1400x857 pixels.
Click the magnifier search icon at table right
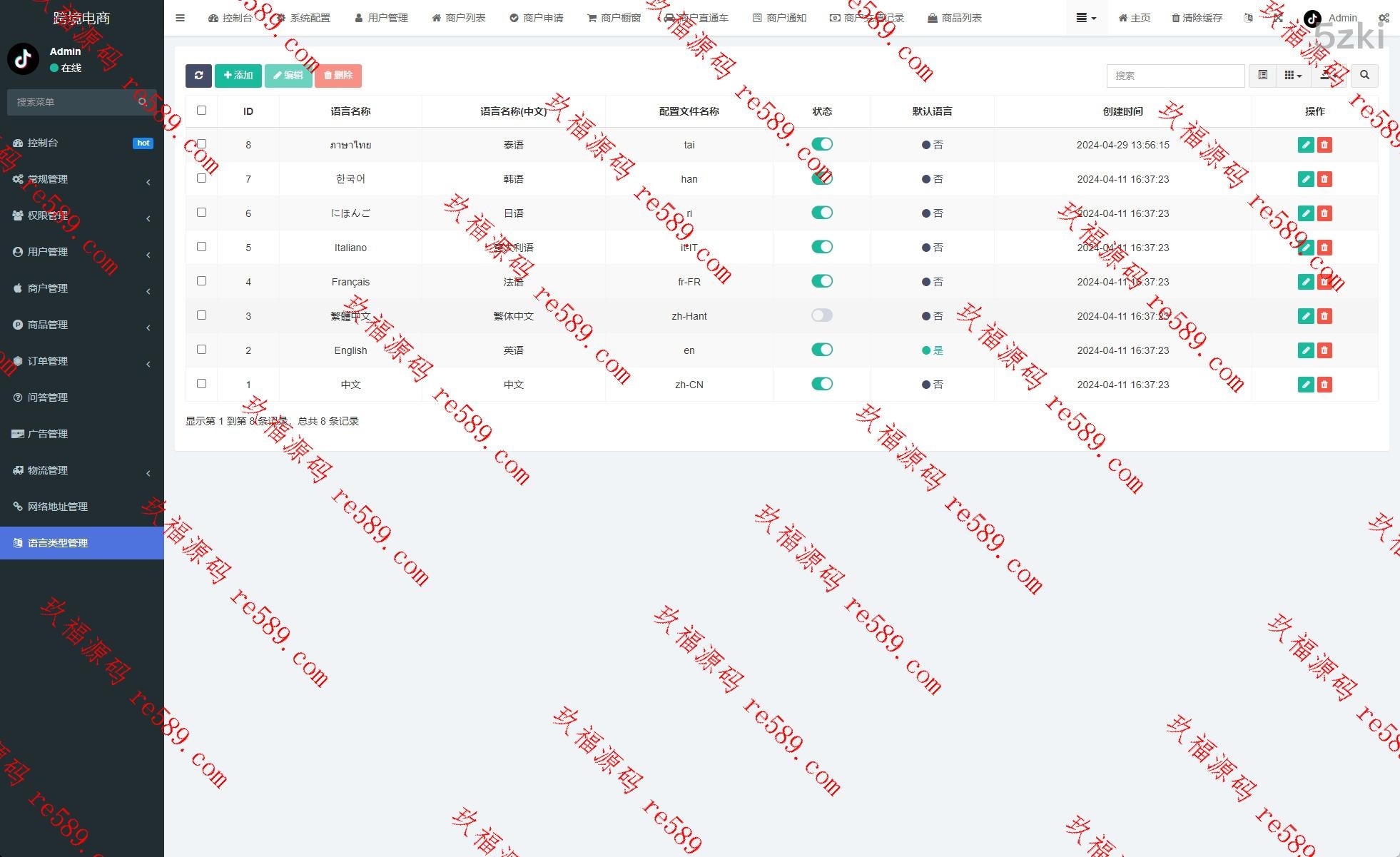[1364, 75]
